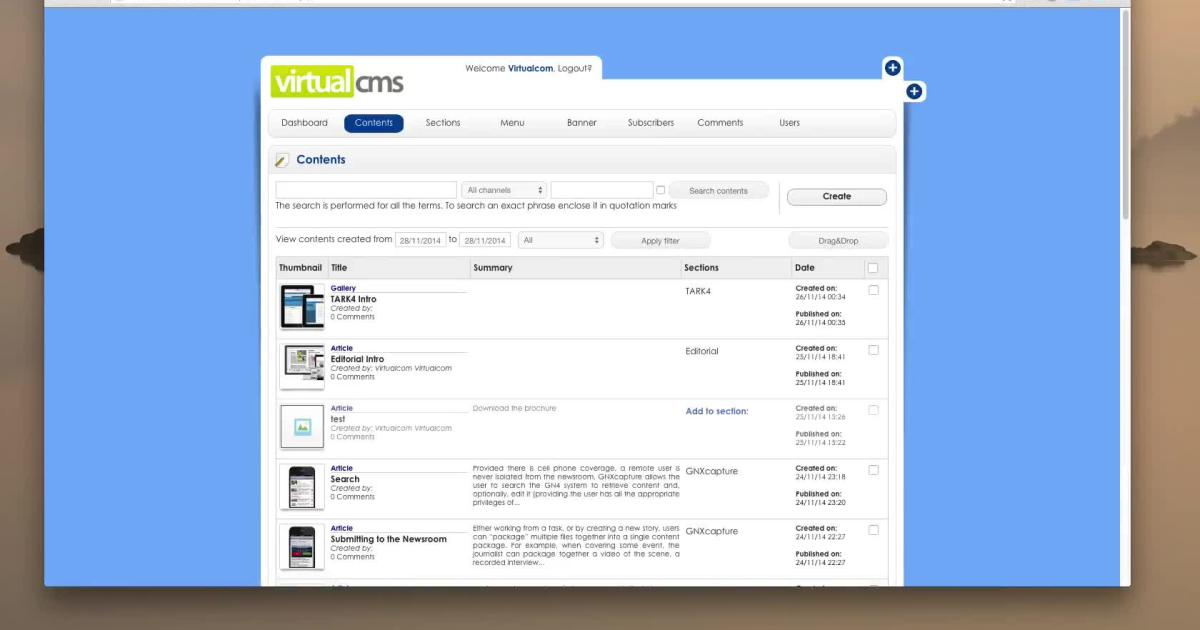This screenshot has width=1200, height=630.
Task: Switch to the Sections tab
Action: (443, 123)
